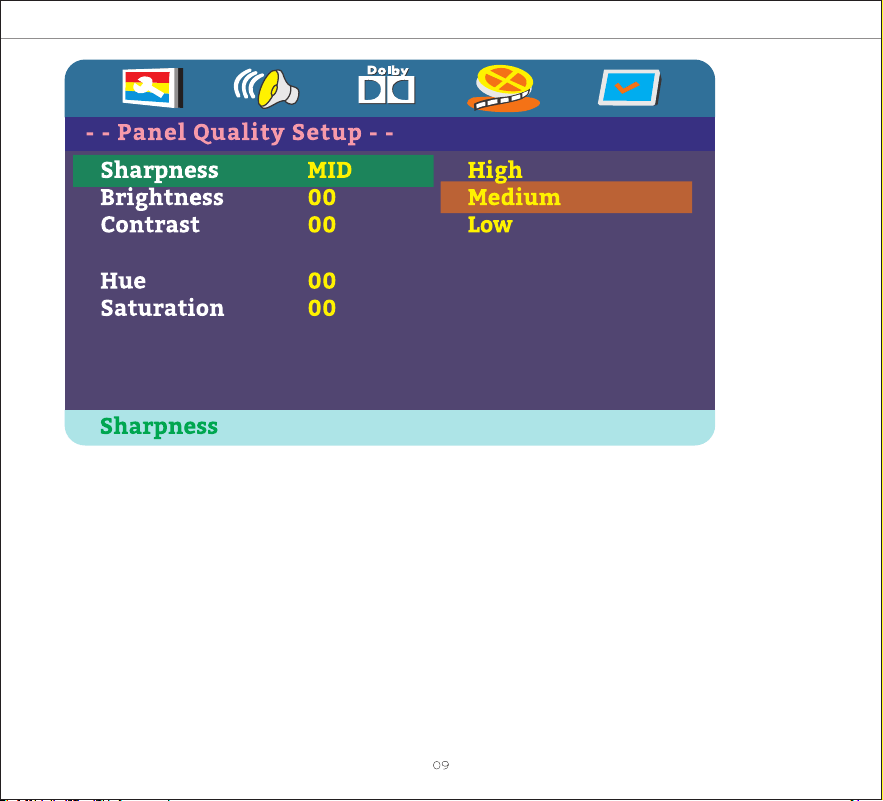Select the speaker audio setup icon

coord(266,88)
